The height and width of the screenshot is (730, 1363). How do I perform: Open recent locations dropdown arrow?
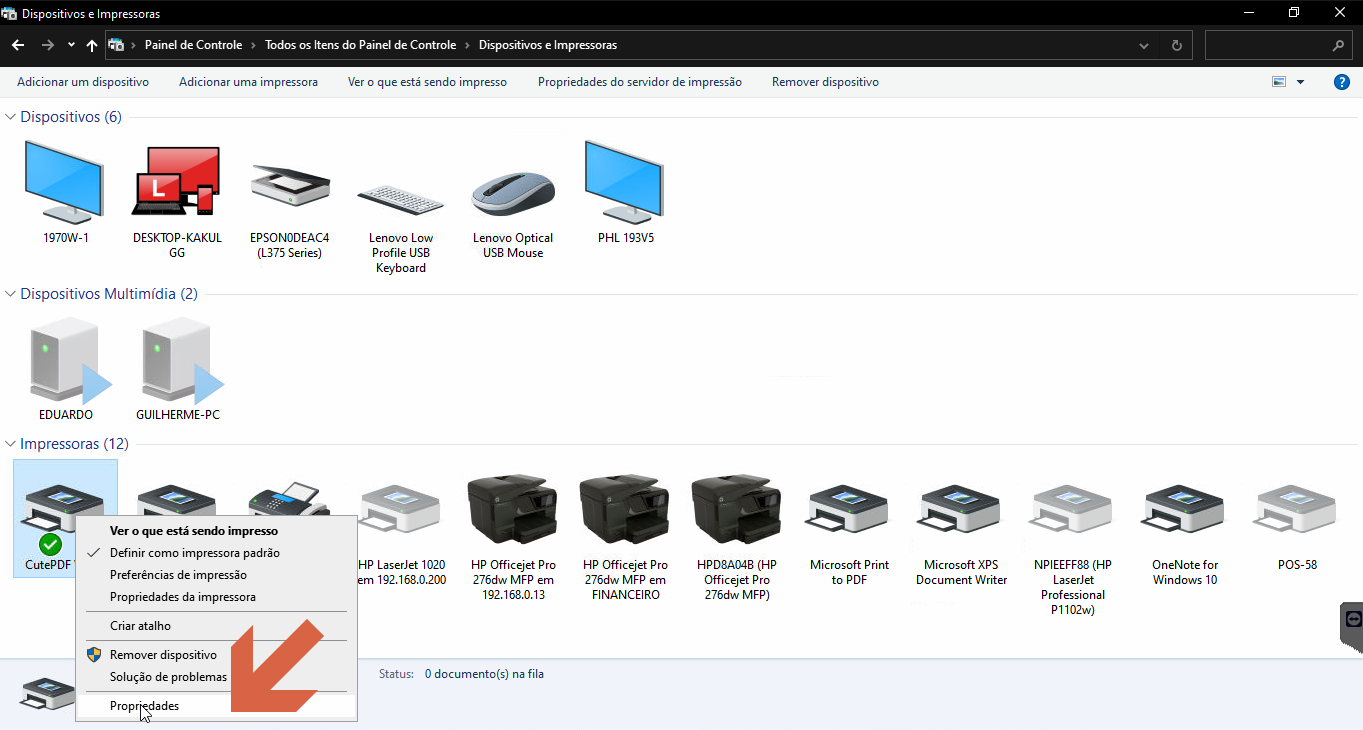pyautogui.click(x=71, y=45)
